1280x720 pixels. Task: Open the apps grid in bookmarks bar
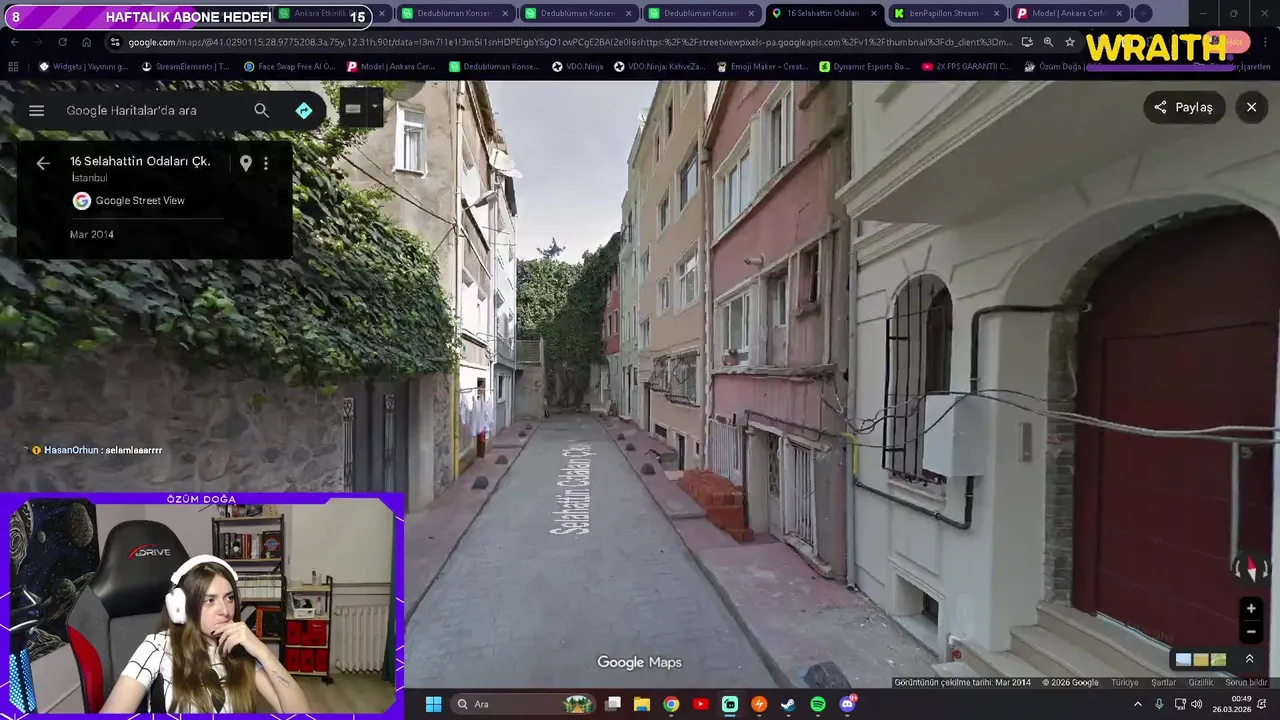point(13,67)
